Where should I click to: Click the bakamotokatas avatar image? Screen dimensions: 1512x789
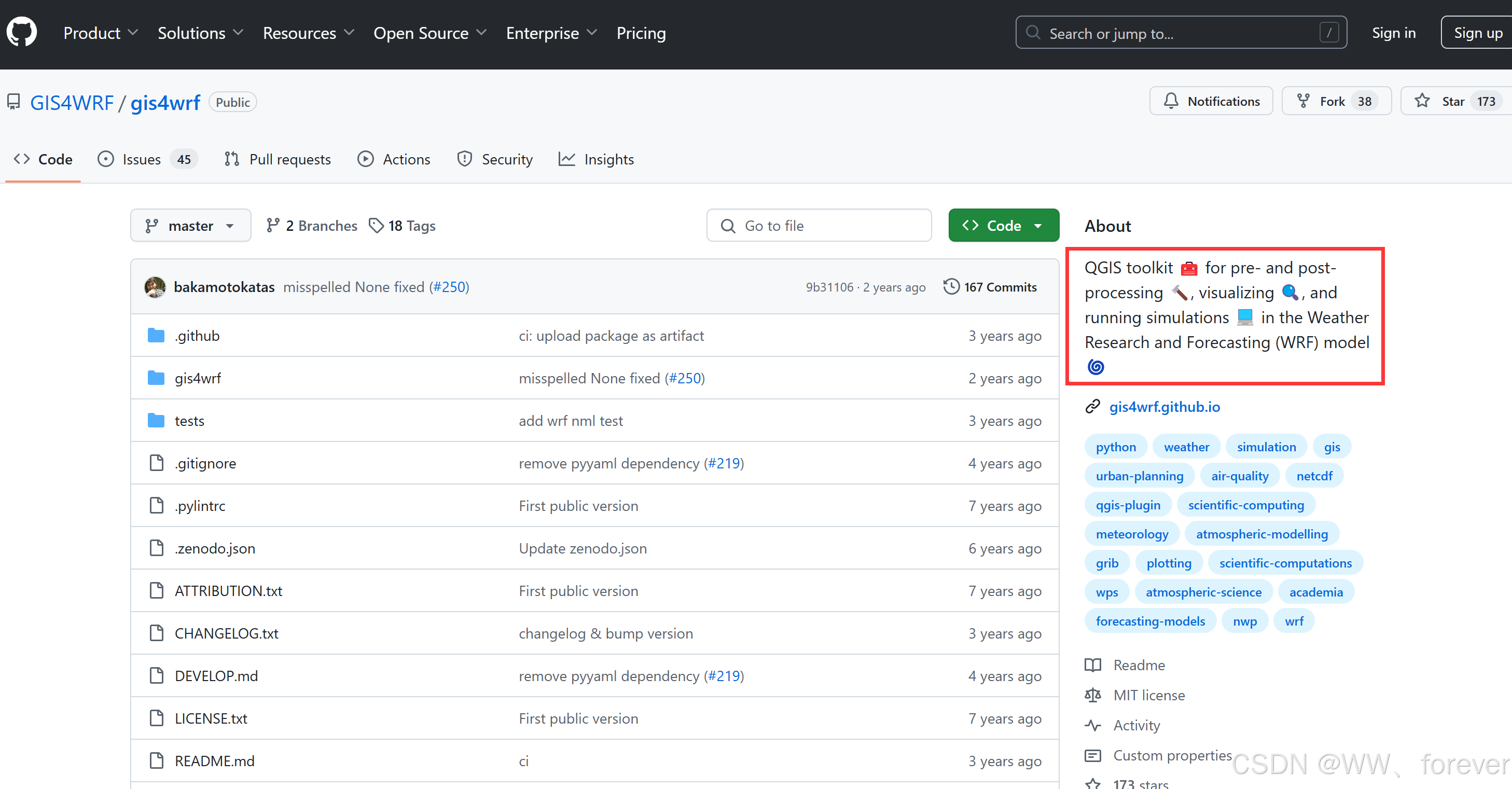coord(155,287)
